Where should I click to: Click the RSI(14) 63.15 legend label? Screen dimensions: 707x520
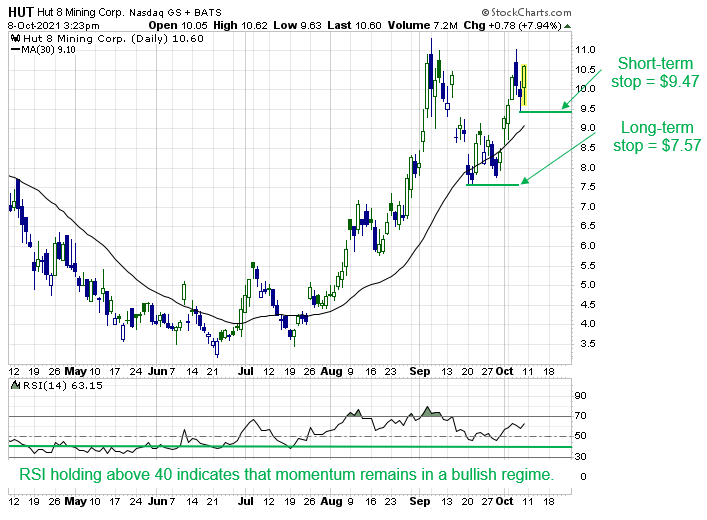pyautogui.click(x=63, y=386)
